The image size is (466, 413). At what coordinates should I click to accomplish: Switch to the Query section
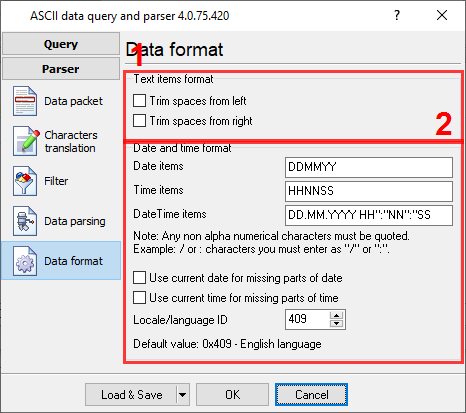point(61,44)
